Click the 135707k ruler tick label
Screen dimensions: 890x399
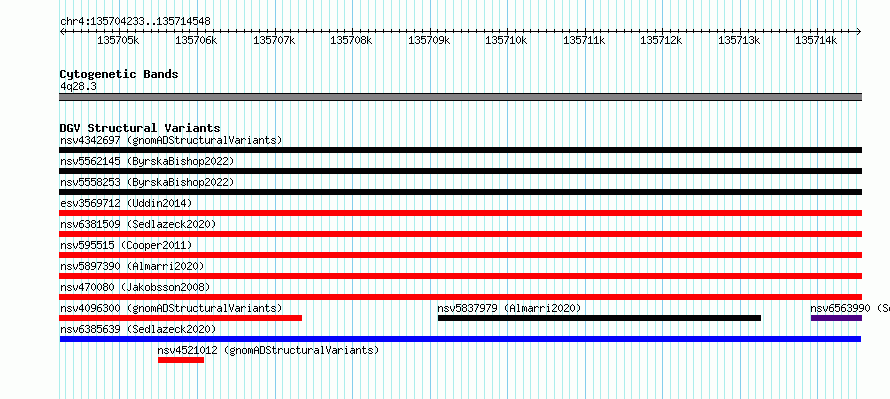[274, 40]
